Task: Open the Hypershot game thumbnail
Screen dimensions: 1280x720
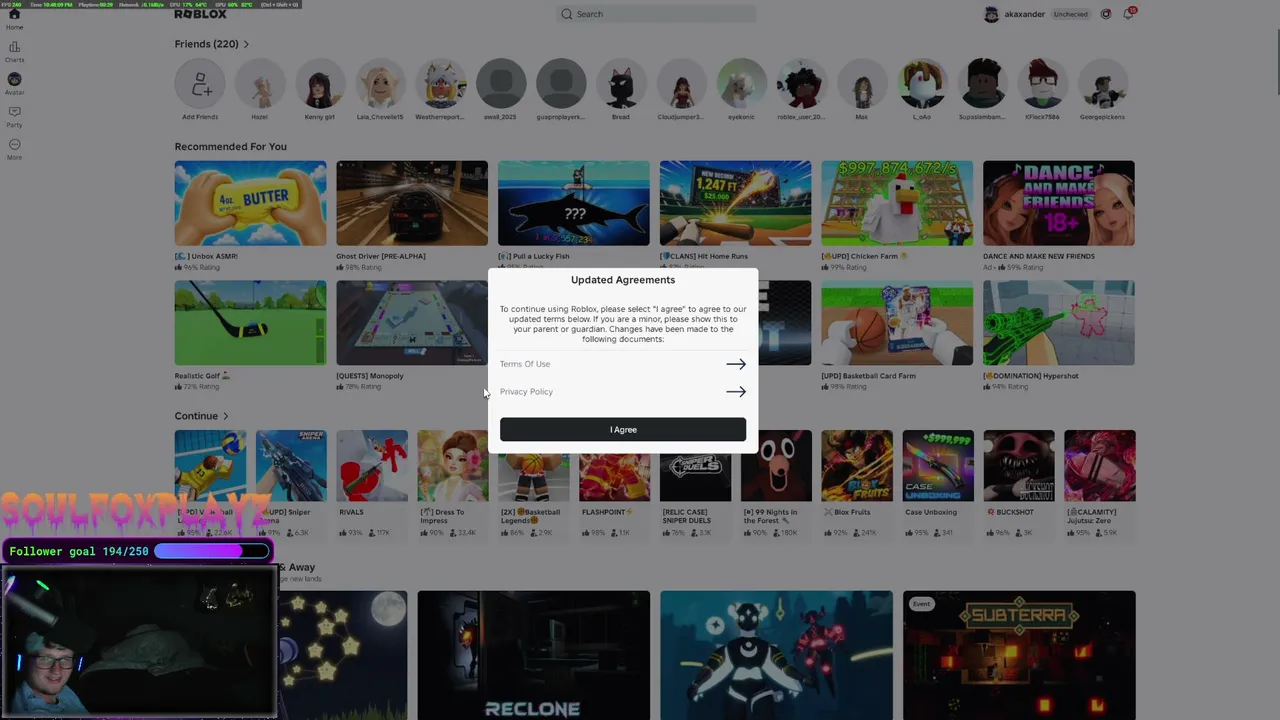Action: click(x=1059, y=323)
